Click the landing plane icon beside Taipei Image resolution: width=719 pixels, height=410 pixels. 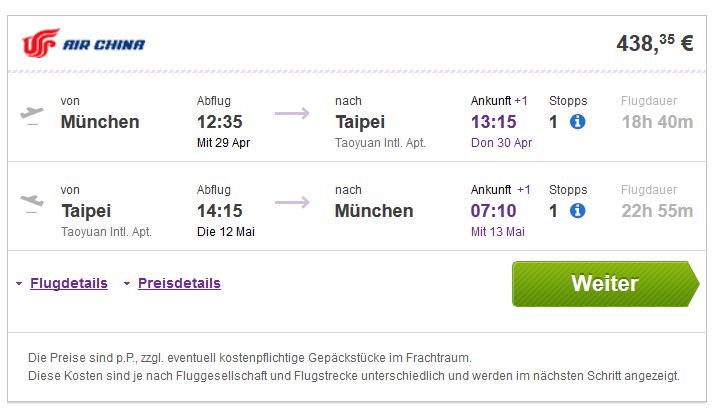[32, 203]
